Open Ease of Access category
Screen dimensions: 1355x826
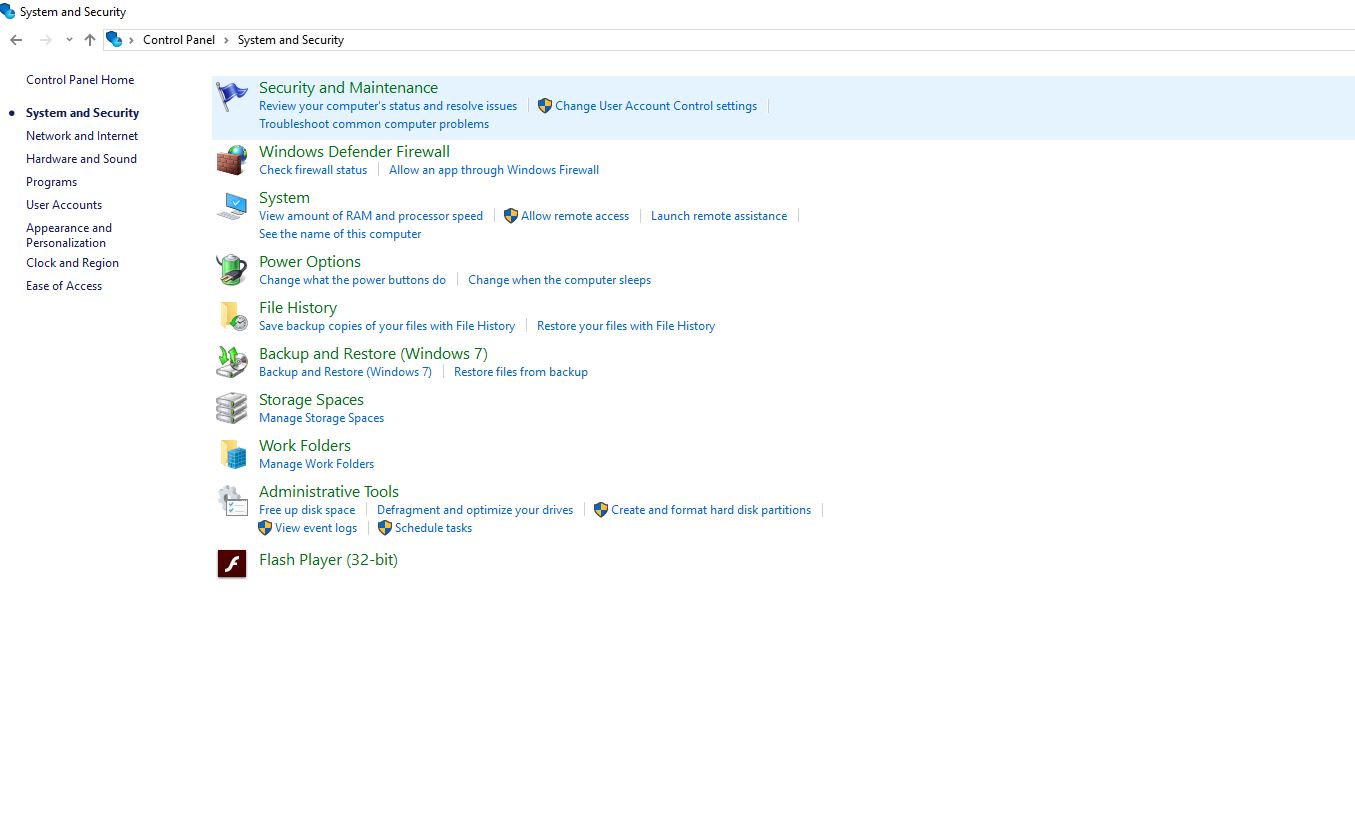click(64, 286)
